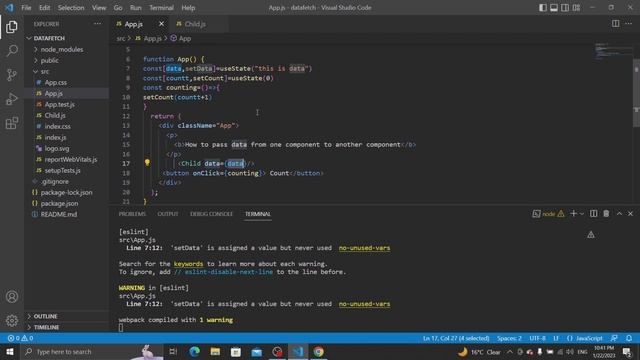
Task: Kill the terminal with trash icon
Action: point(606,213)
